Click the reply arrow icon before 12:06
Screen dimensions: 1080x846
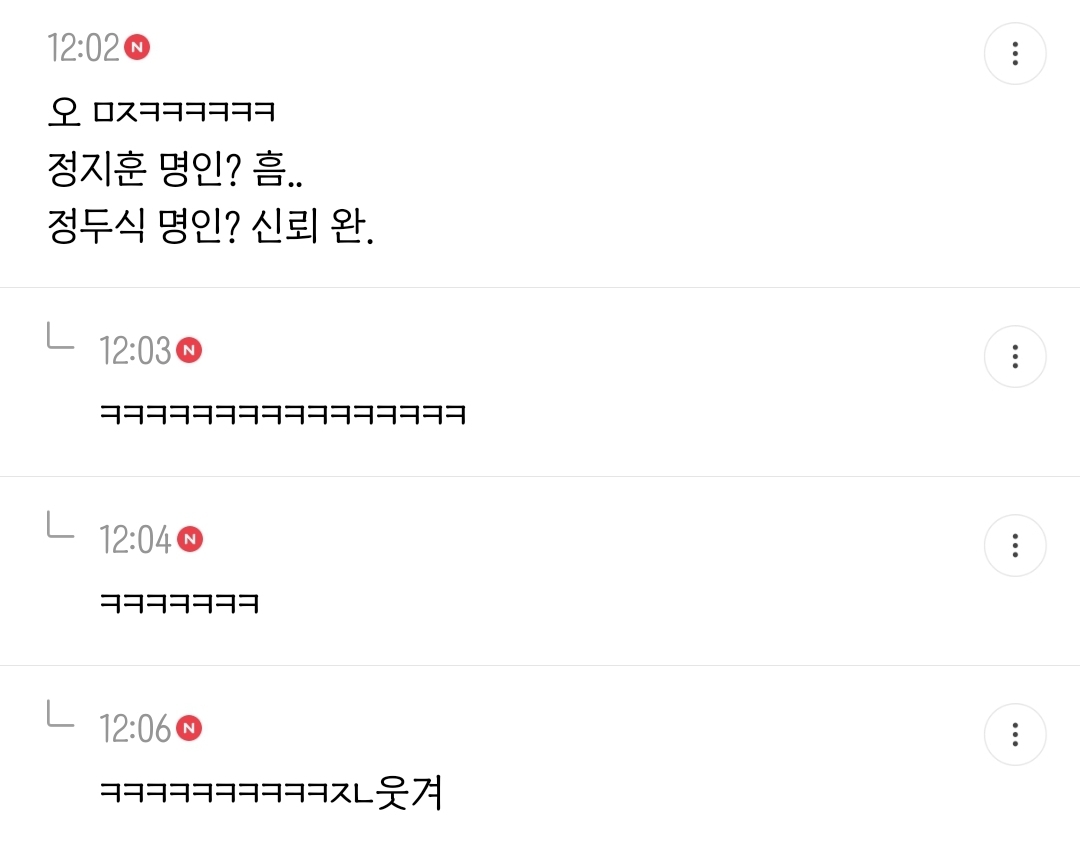(61, 714)
